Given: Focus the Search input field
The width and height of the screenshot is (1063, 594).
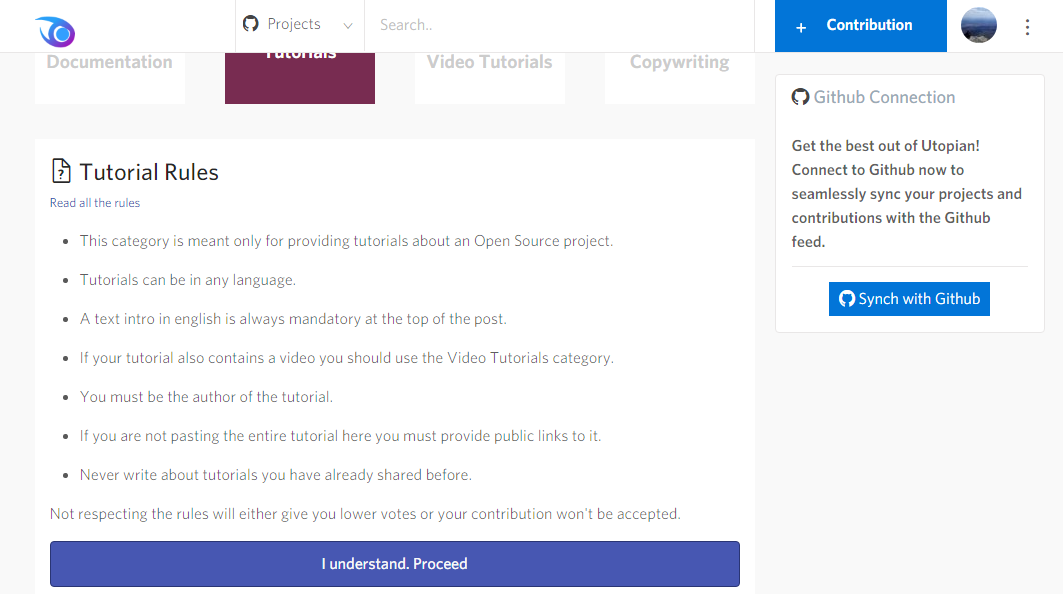Looking at the screenshot, I should tap(560, 25).
